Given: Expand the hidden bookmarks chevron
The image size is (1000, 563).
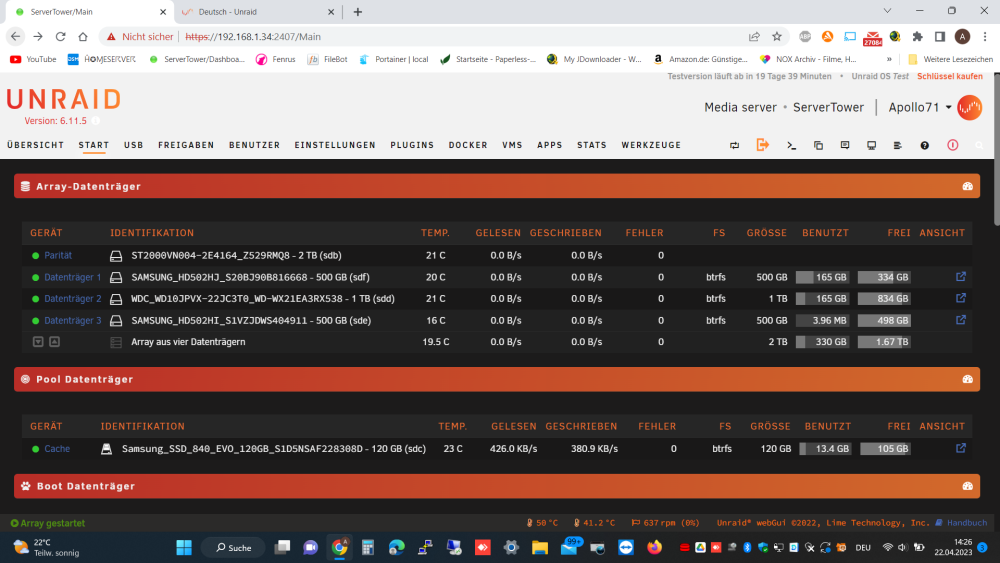Looking at the screenshot, I should coord(889,59).
